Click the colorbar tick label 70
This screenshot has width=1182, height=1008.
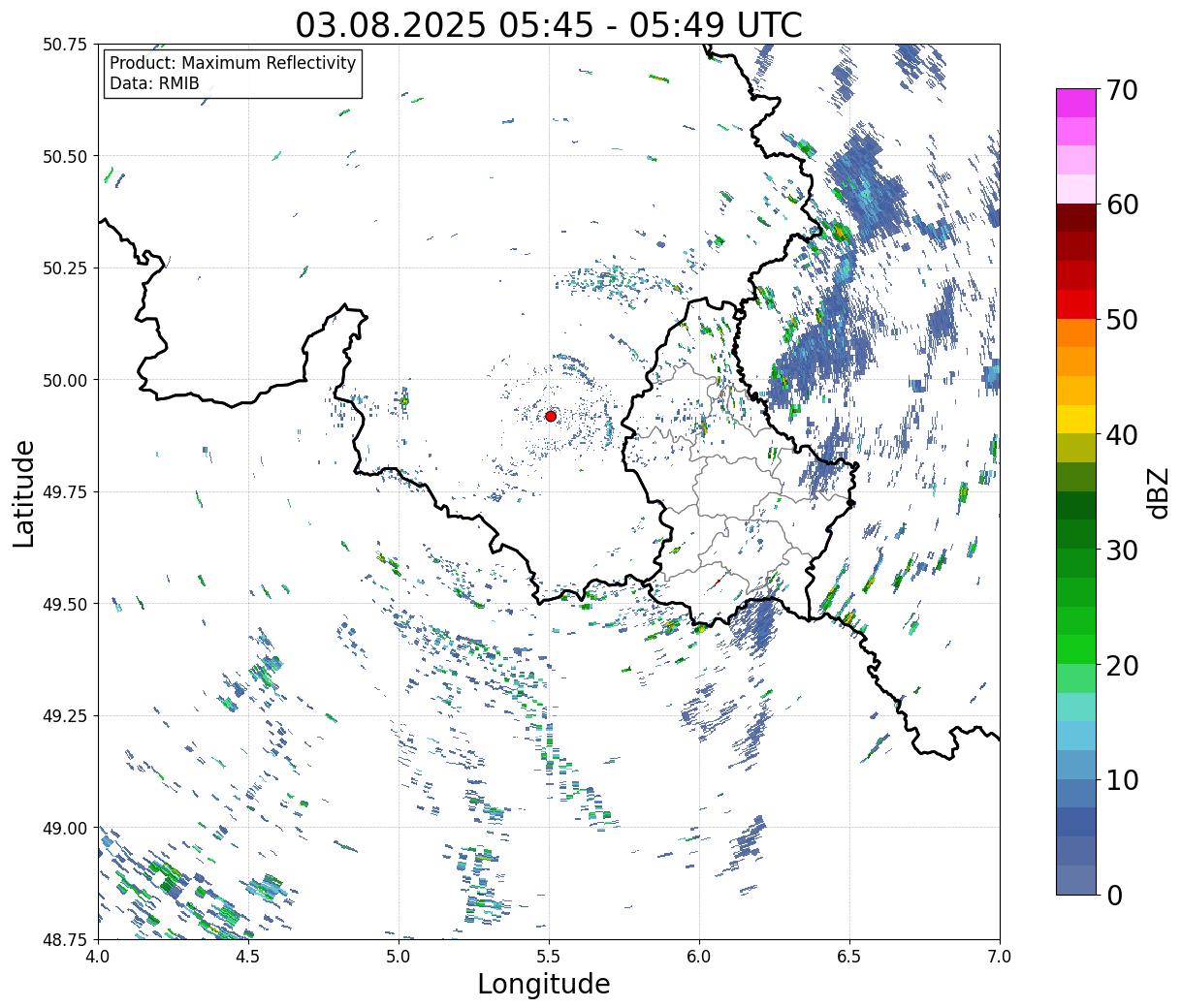point(1121,90)
